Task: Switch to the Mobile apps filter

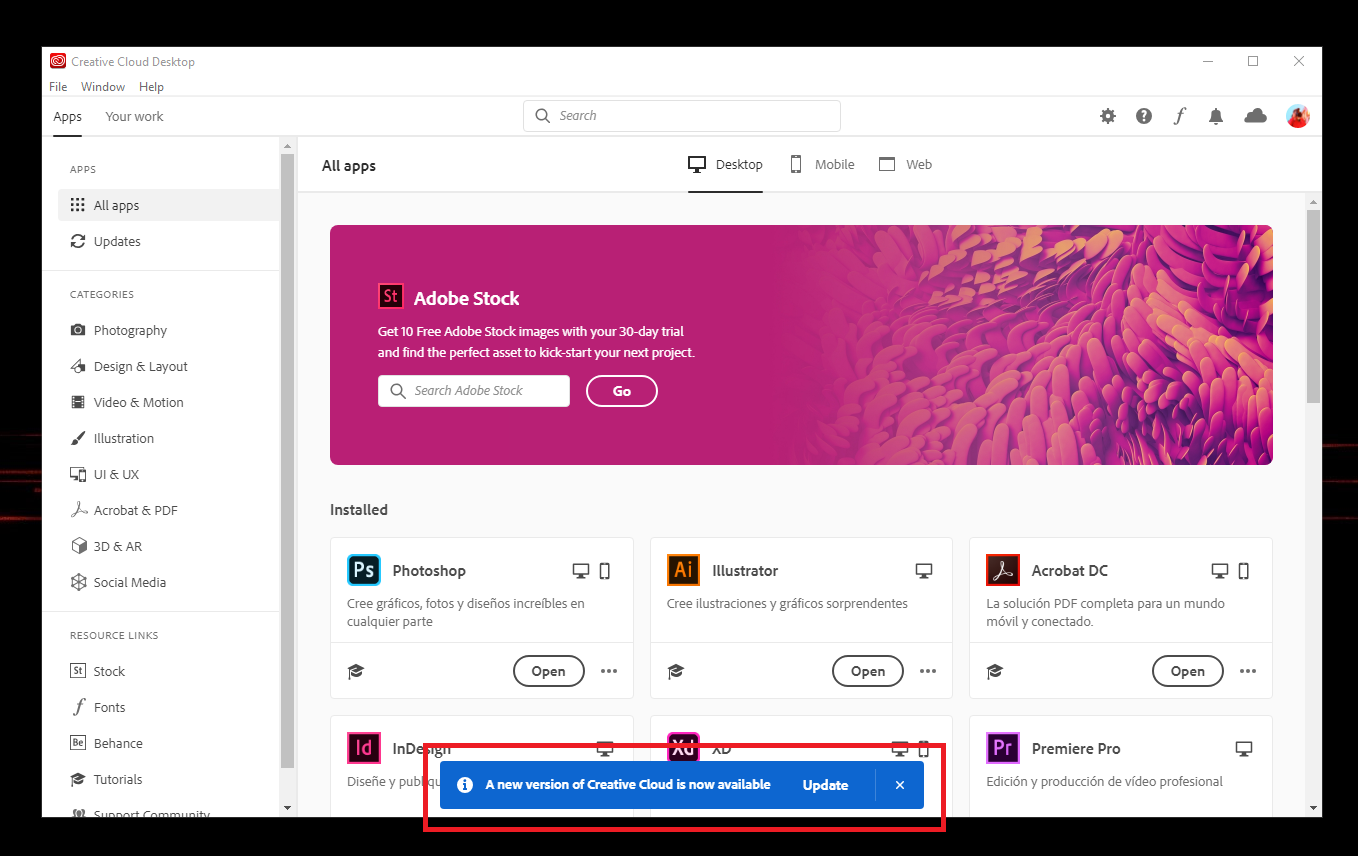Action: point(822,164)
